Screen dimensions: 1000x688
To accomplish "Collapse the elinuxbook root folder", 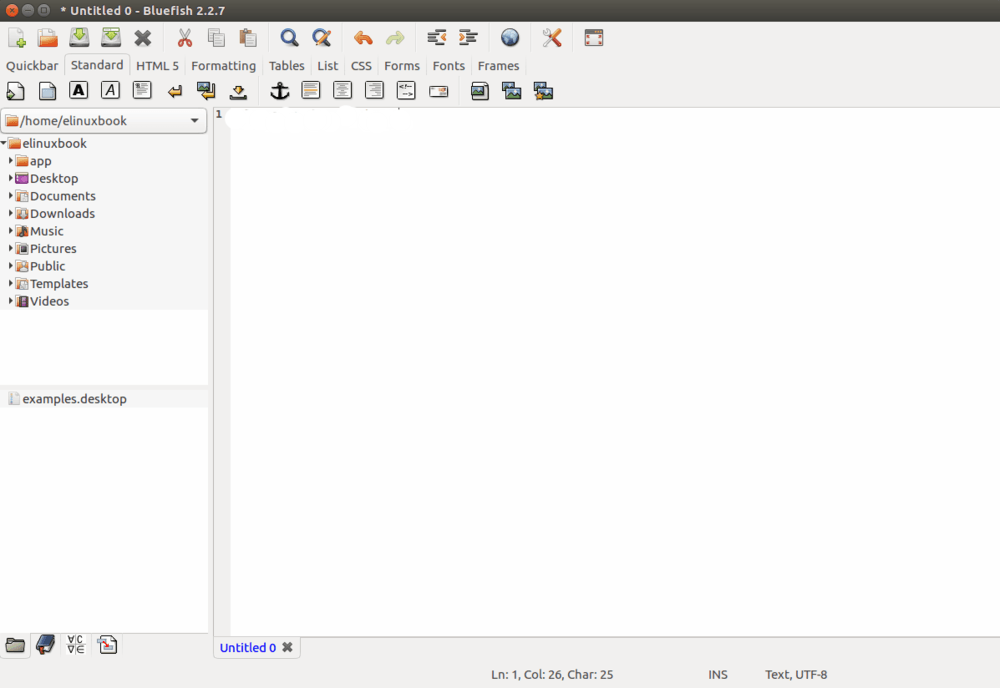I will click(4, 143).
